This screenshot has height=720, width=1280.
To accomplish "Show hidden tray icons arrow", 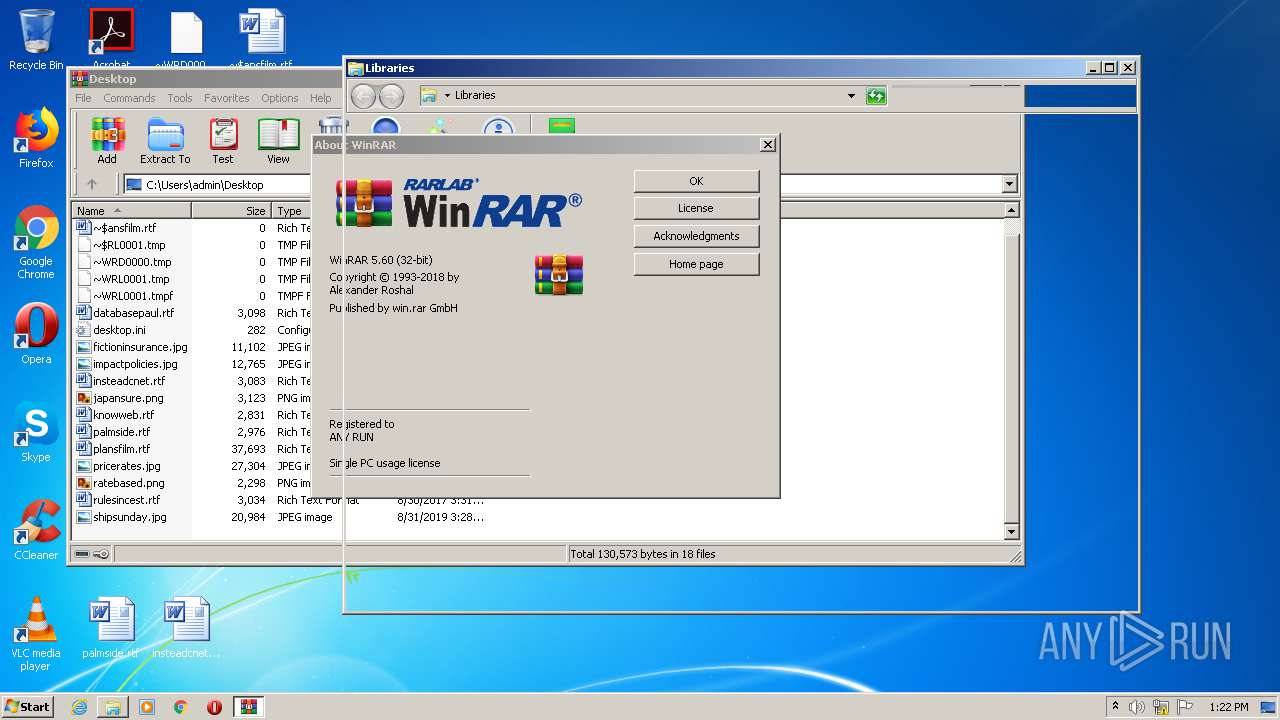I will [x=1115, y=707].
